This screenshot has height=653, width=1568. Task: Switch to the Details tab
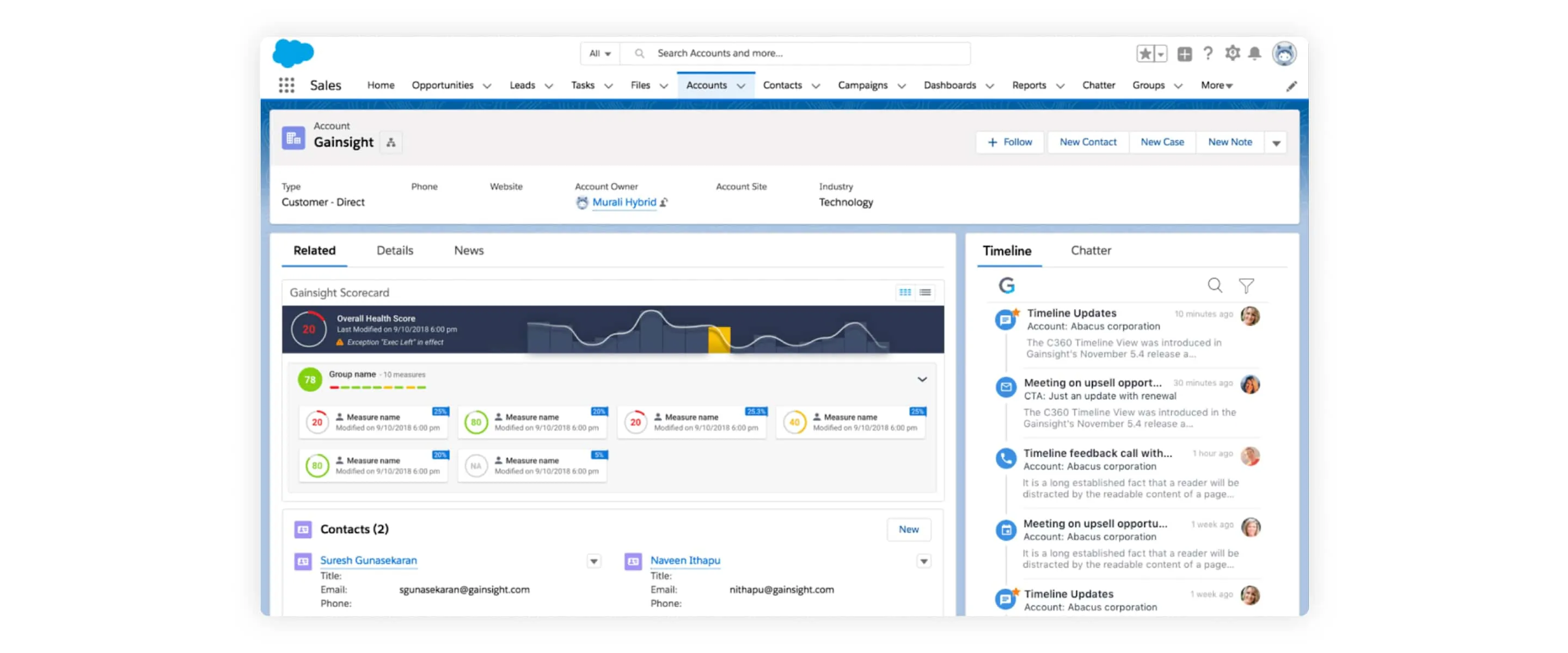394,250
